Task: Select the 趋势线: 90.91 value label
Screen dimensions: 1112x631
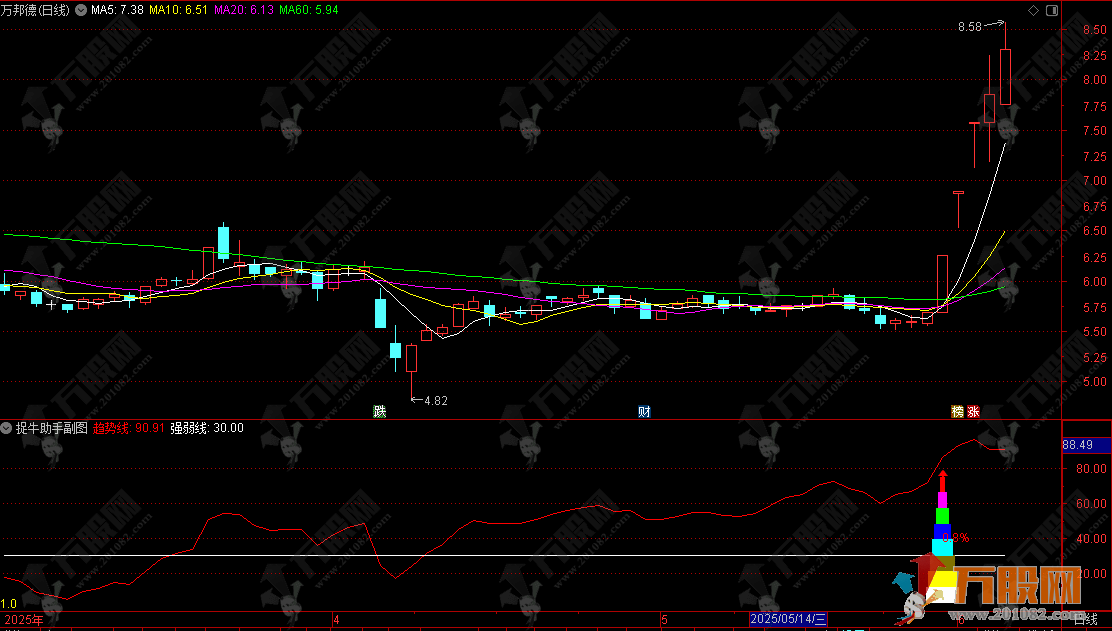Action: [x=128, y=428]
